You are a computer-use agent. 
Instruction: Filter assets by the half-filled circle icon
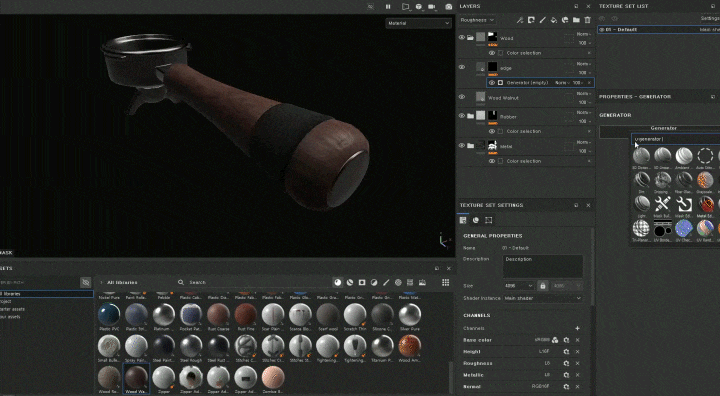pyautogui.click(x=374, y=283)
